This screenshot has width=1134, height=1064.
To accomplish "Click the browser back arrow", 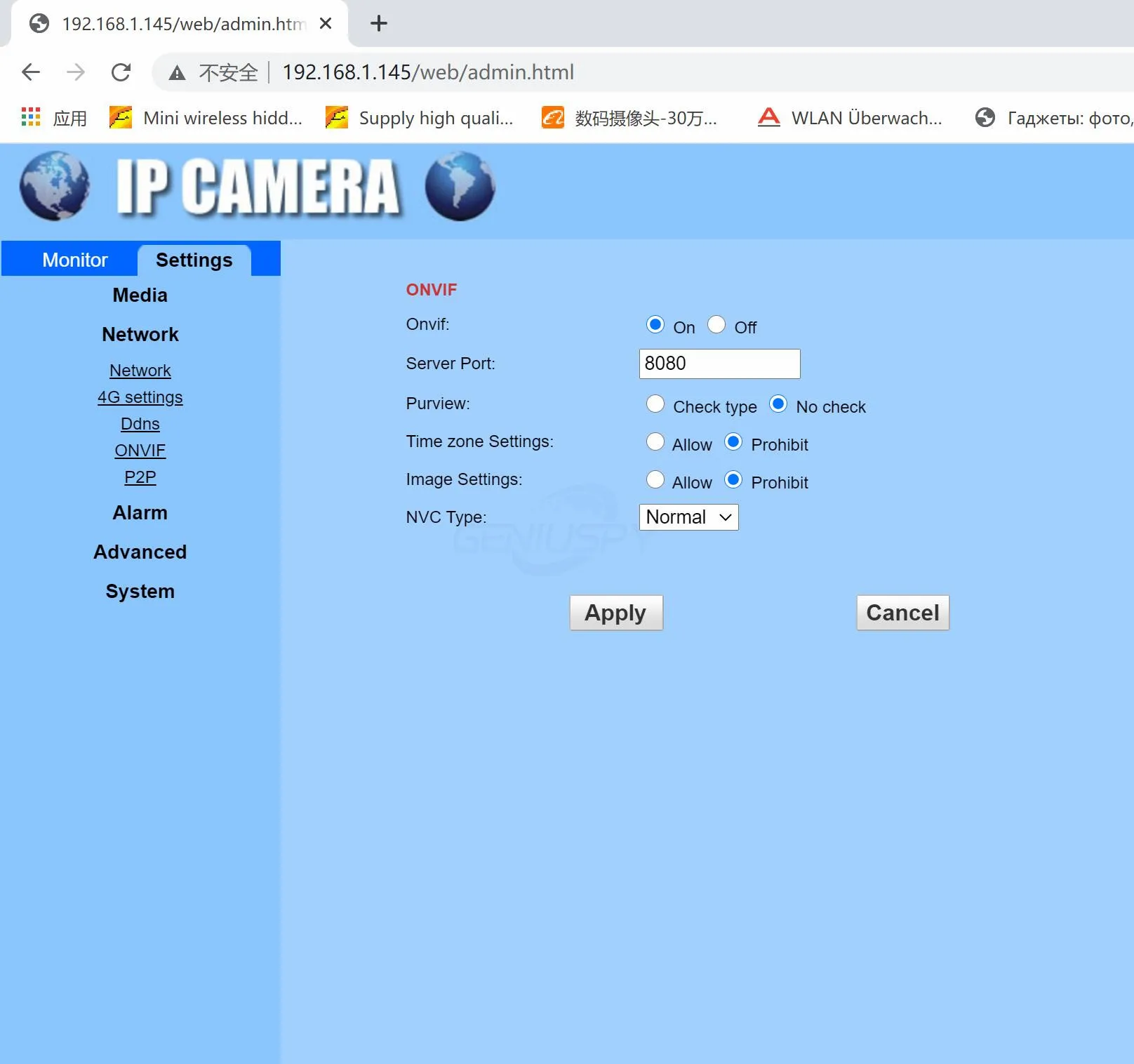I will coord(31,72).
